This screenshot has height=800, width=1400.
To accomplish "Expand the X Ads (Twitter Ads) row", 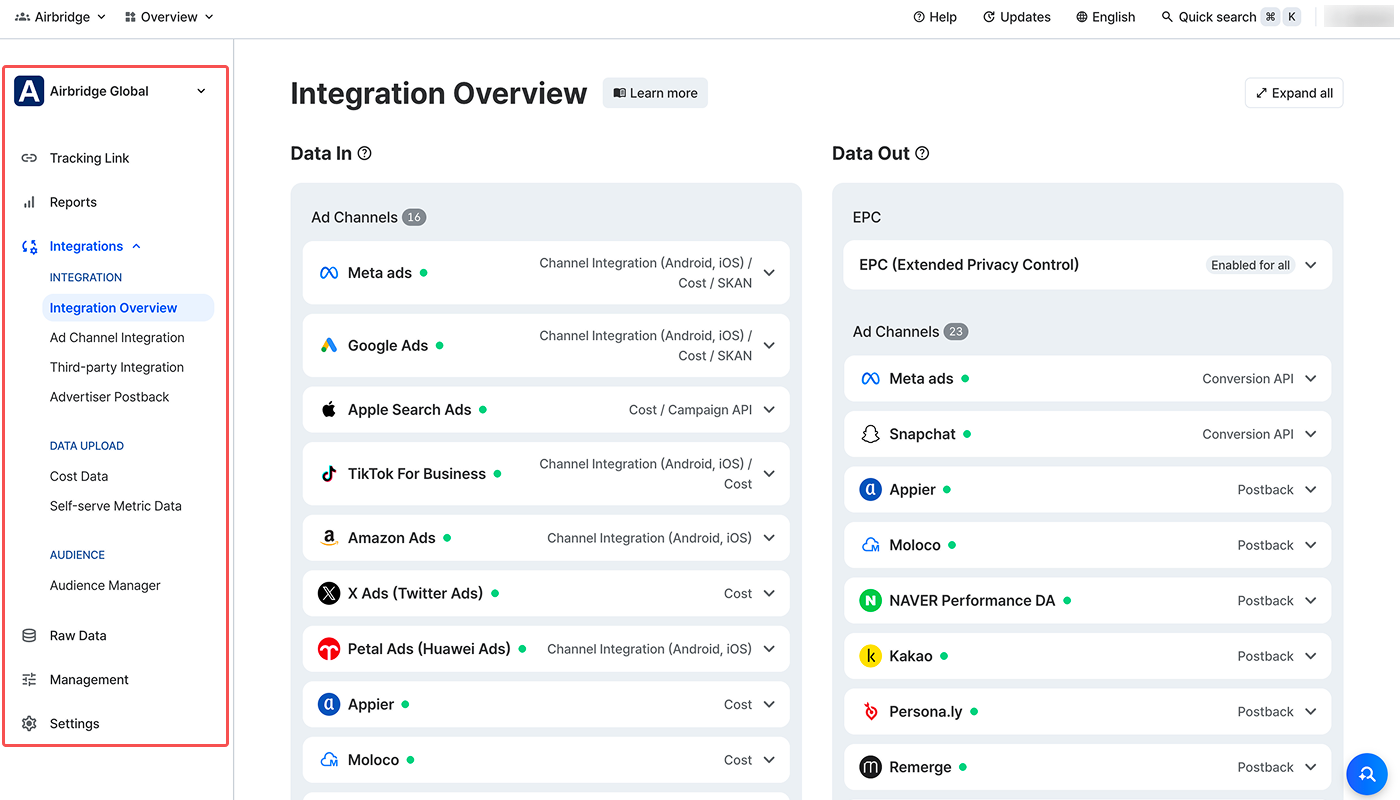I will point(769,594).
